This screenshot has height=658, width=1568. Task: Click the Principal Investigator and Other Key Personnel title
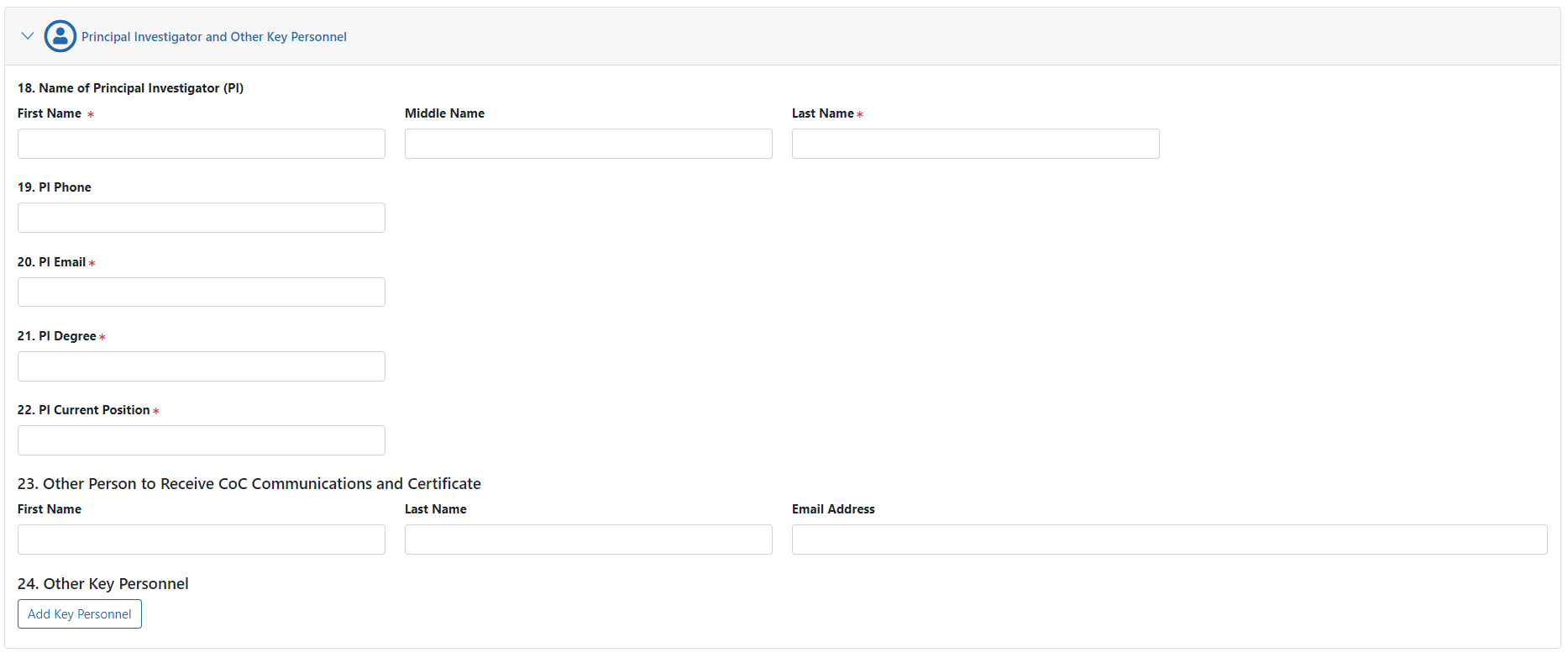(213, 37)
